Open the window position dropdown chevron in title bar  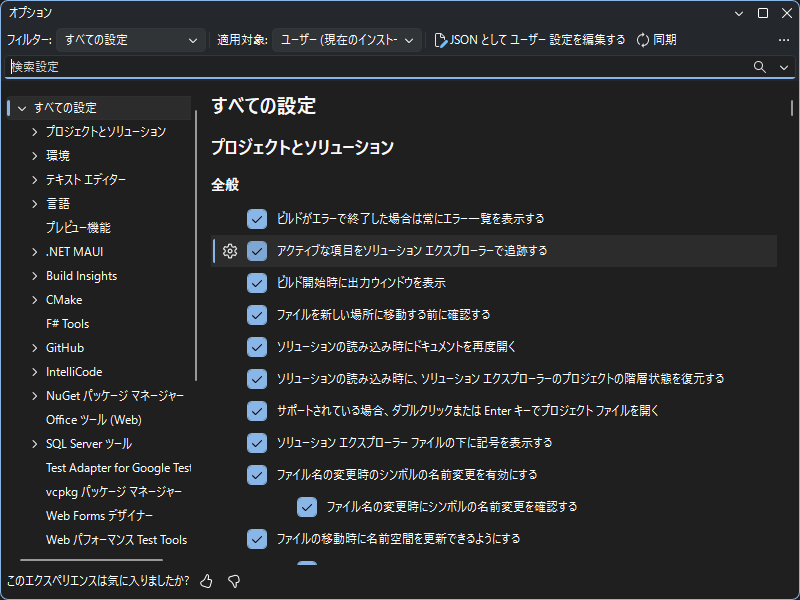pos(739,13)
